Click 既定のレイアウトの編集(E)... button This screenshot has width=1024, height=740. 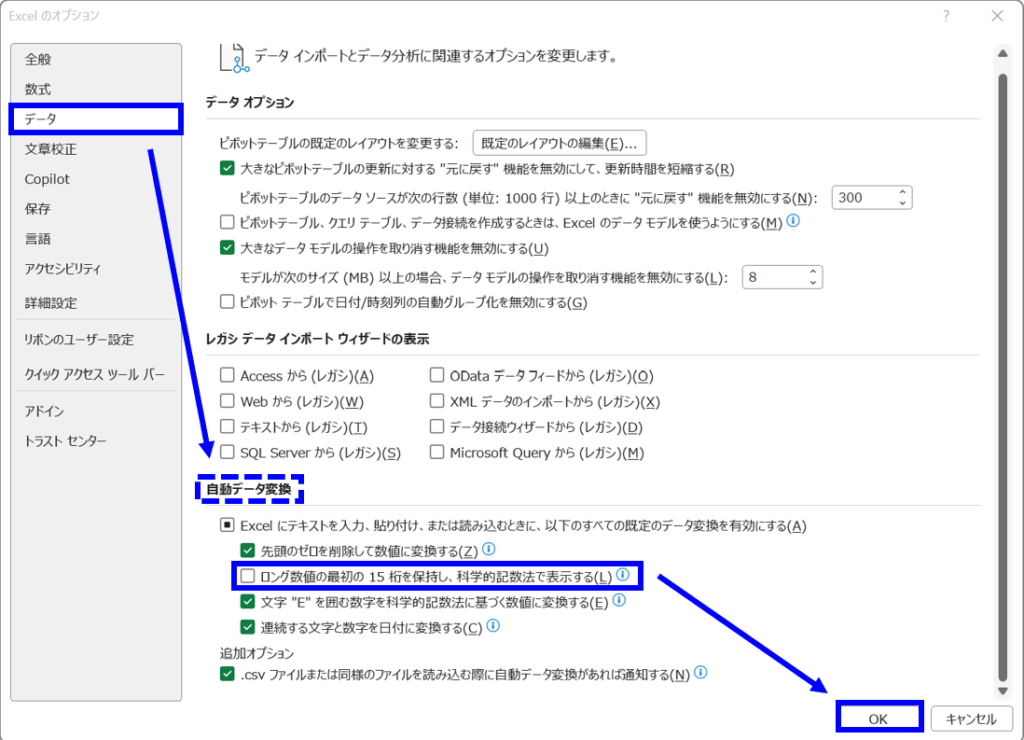tap(560, 143)
